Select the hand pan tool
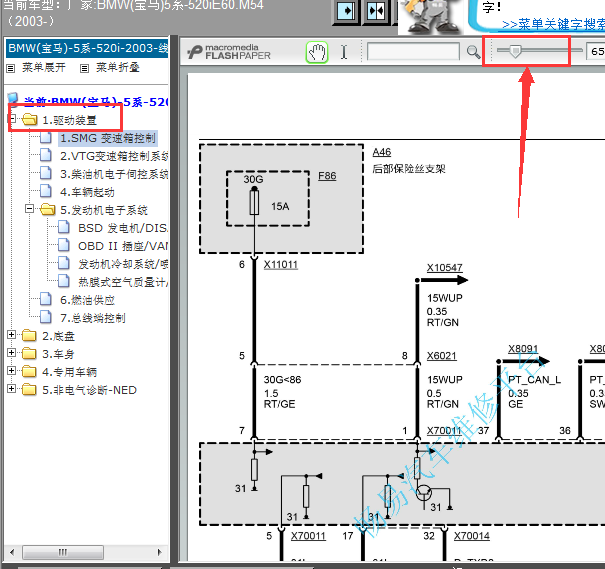 pyautogui.click(x=317, y=52)
